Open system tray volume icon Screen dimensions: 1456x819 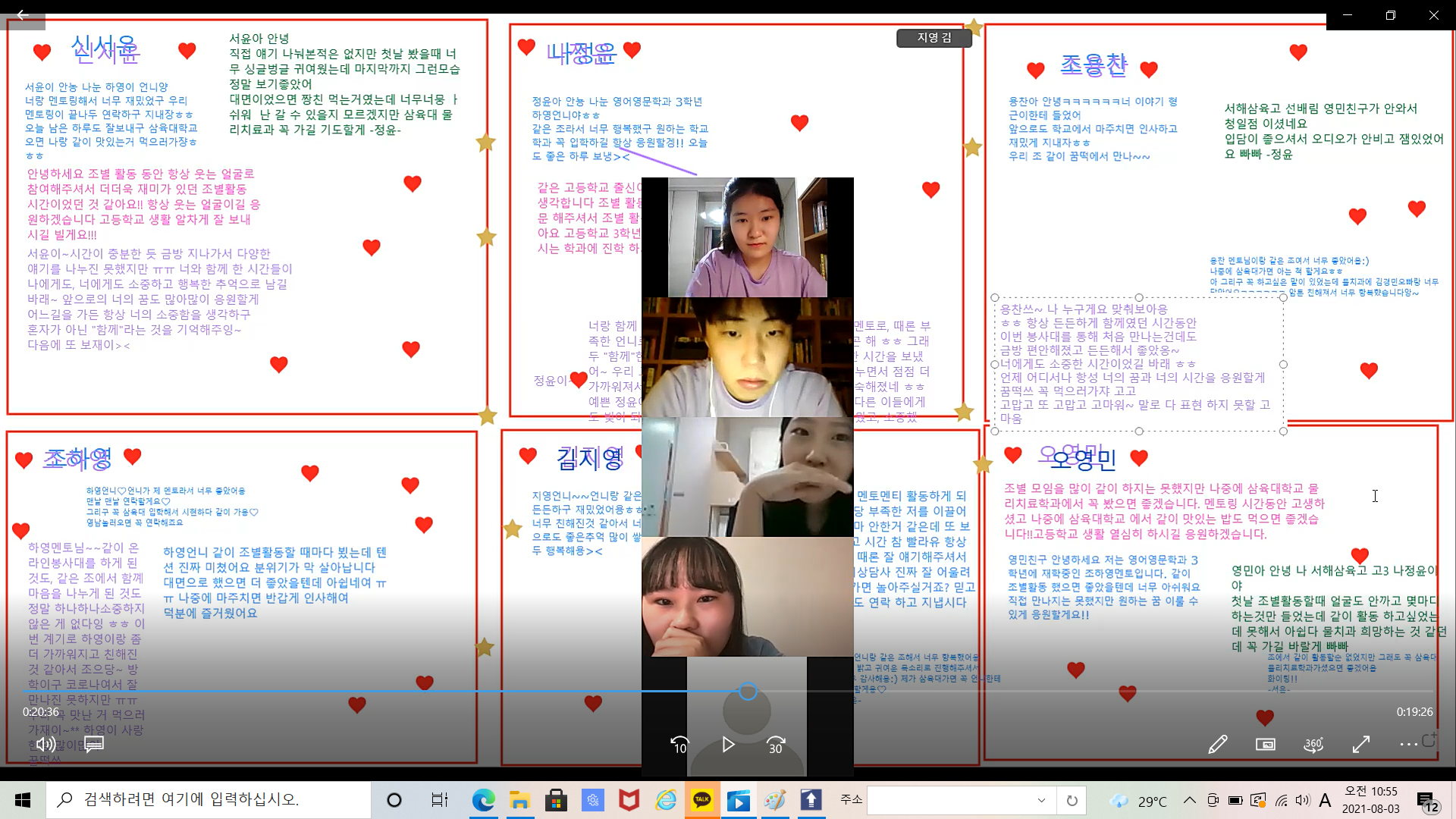(1303, 800)
